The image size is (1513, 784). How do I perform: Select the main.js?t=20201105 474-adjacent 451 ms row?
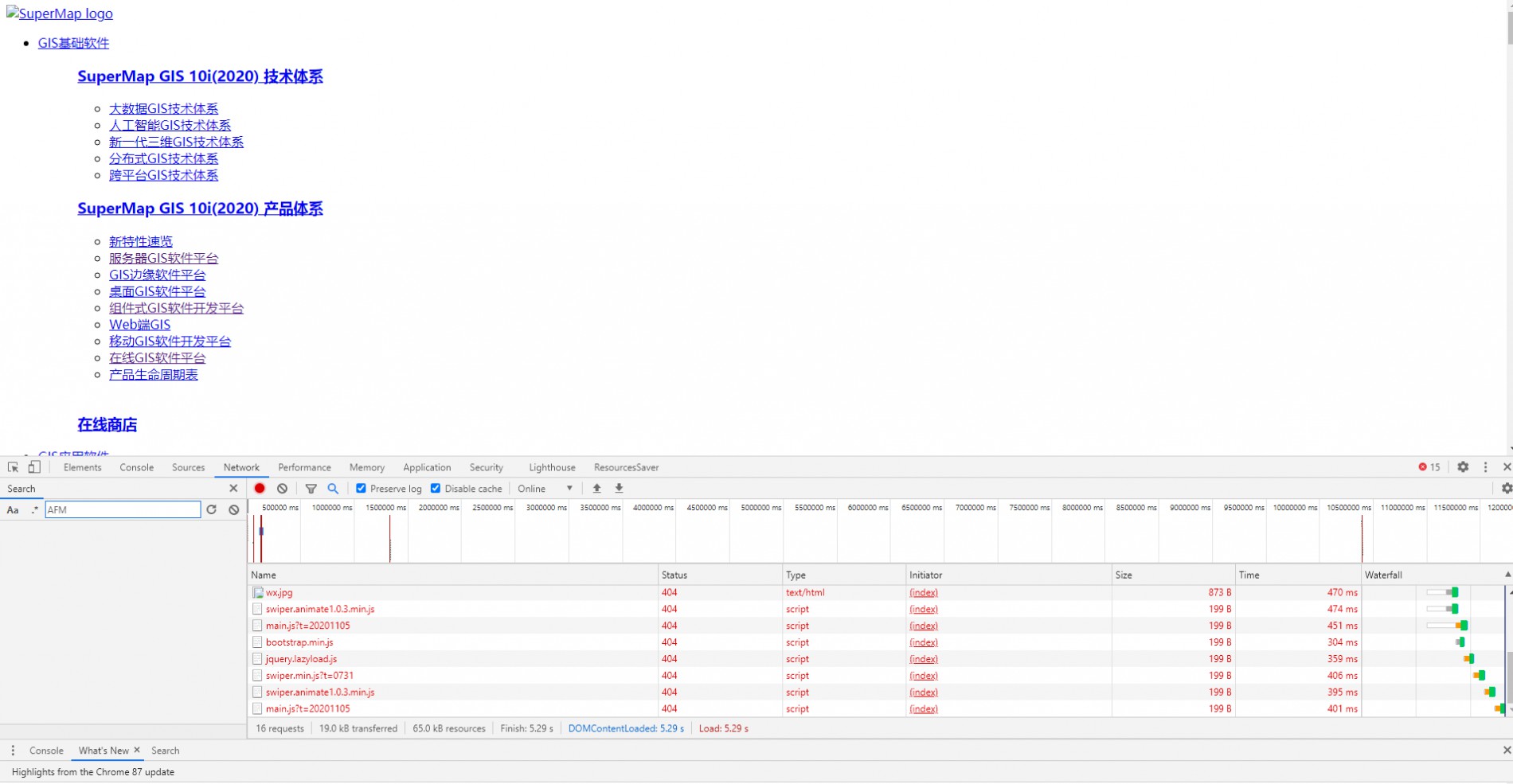[876, 626]
